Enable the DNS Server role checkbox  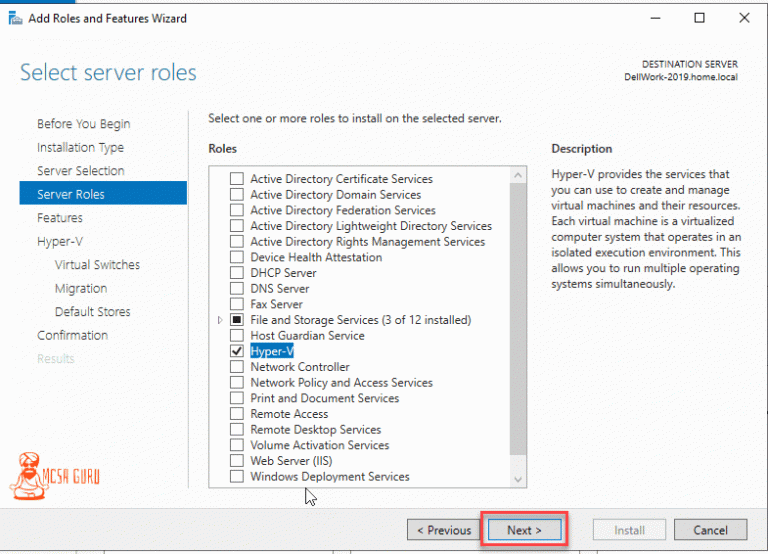[237, 289]
